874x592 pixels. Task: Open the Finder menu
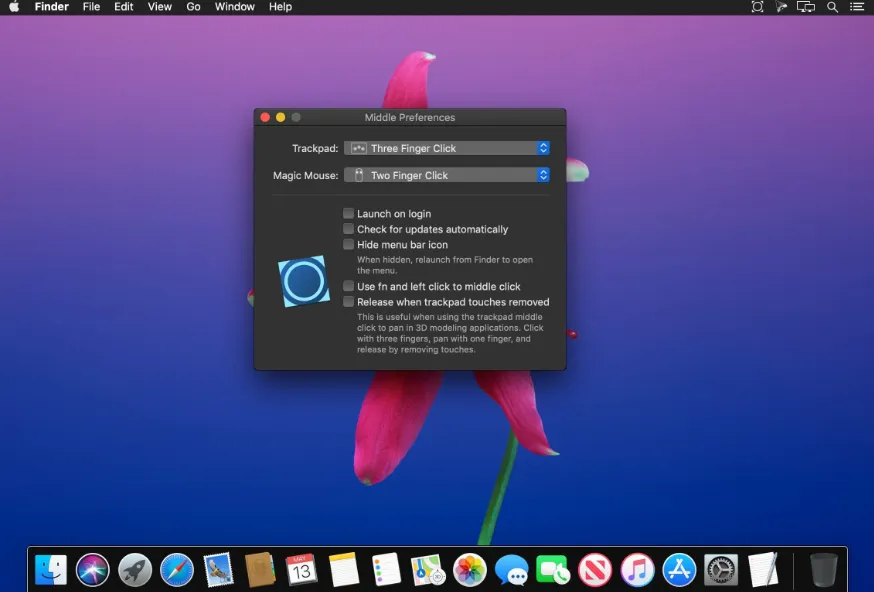tap(51, 7)
